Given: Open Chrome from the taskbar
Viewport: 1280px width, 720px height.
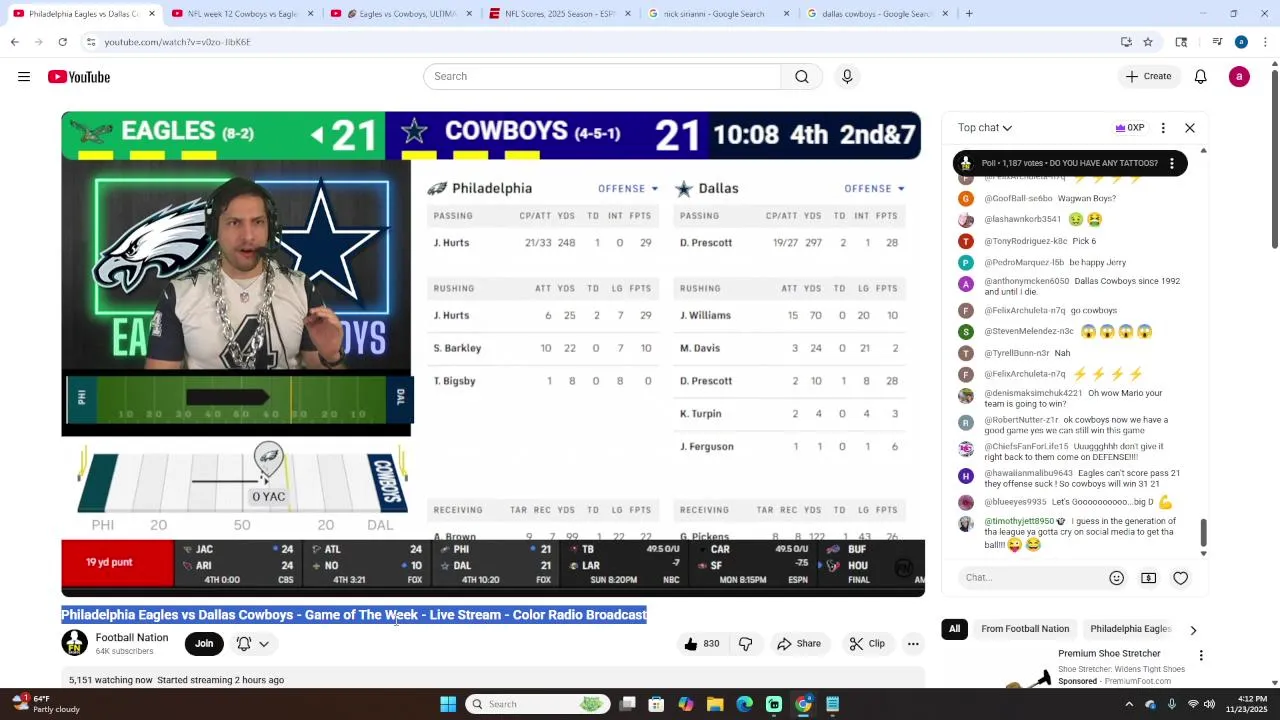Looking at the screenshot, I should pyautogui.click(x=803, y=704).
